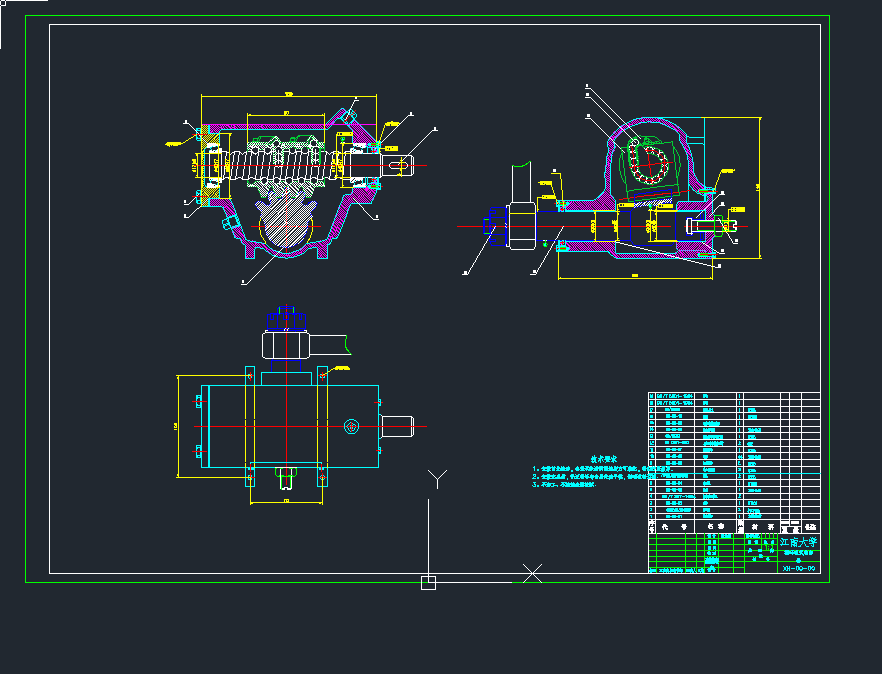Click the 江南大学 university name in title block
882x674 pixels.
click(x=799, y=542)
